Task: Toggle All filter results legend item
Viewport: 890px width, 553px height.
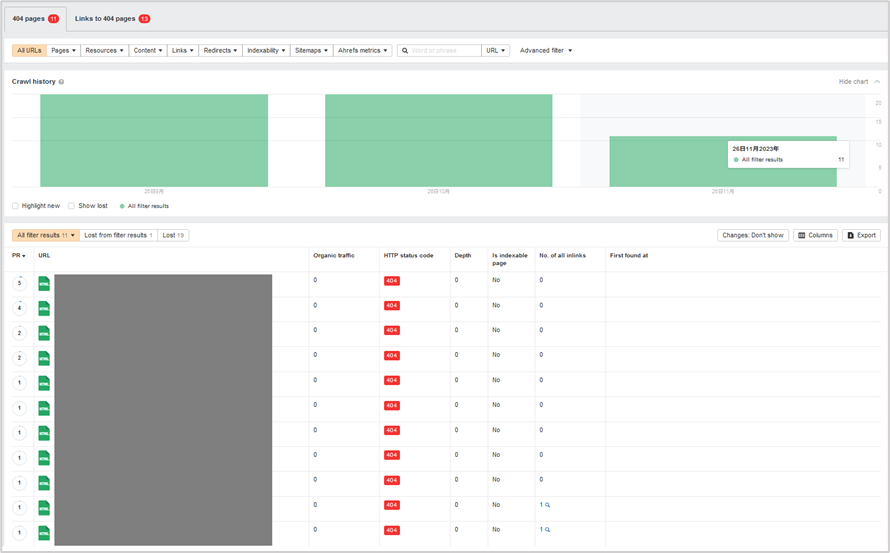Action: pyautogui.click(x=144, y=206)
